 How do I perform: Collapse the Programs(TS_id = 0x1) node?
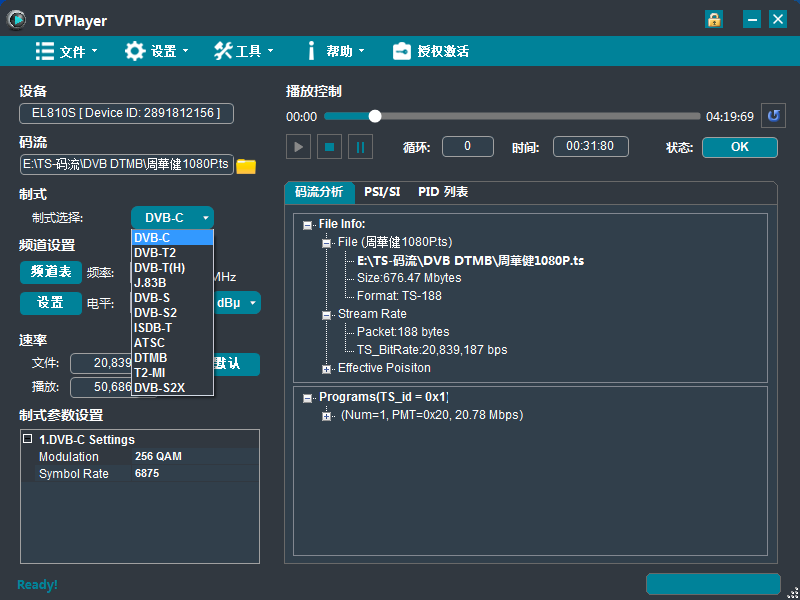click(x=307, y=398)
